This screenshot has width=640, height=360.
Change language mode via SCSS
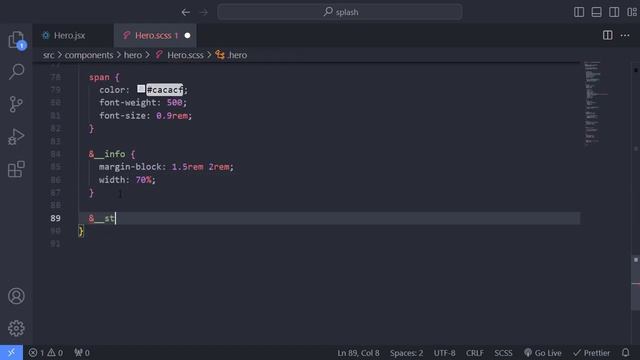503,353
